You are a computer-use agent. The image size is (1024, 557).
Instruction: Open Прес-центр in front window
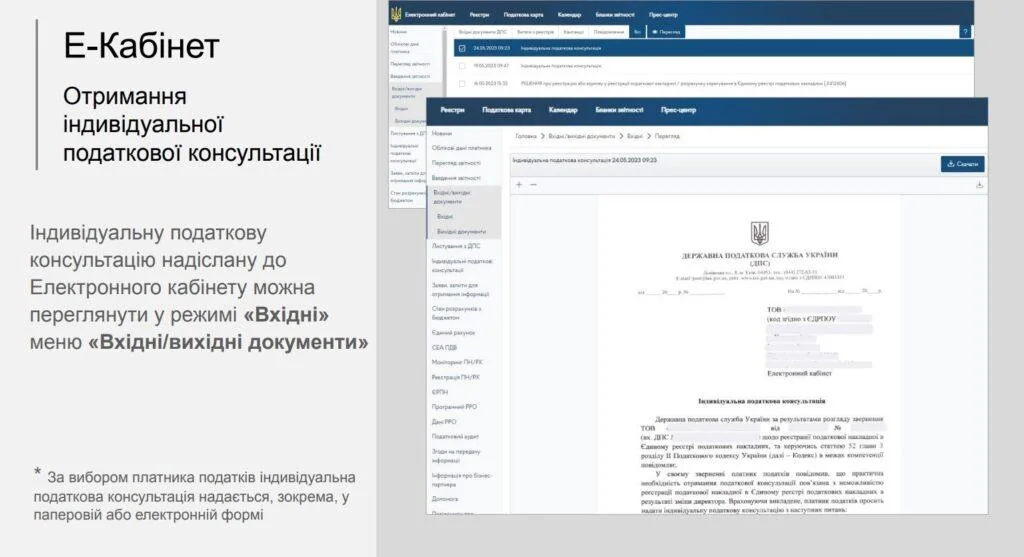(679, 110)
